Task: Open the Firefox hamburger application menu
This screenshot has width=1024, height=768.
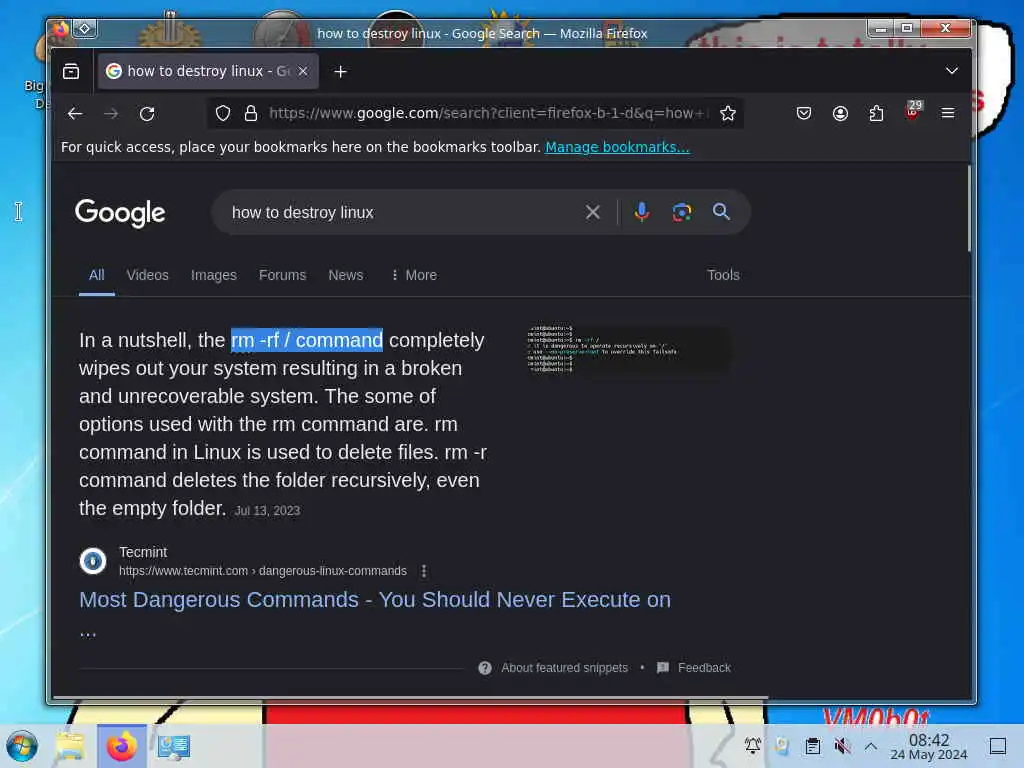Action: (948, 114)
